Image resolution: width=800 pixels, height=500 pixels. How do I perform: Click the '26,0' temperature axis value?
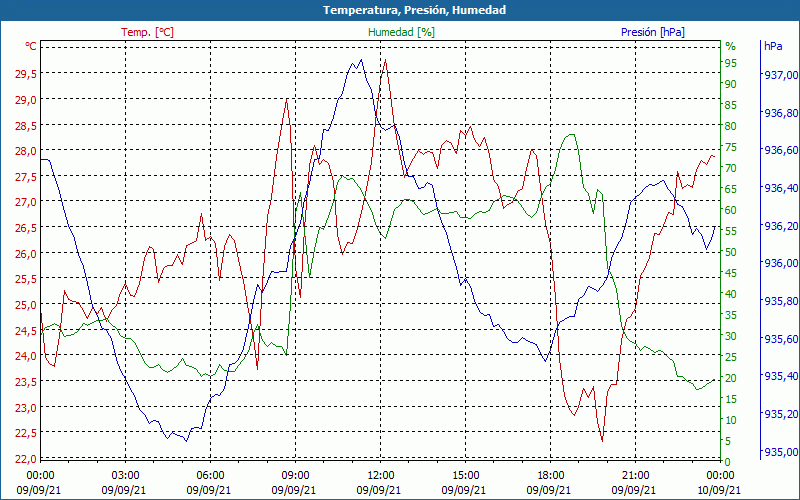click(26, 254)
